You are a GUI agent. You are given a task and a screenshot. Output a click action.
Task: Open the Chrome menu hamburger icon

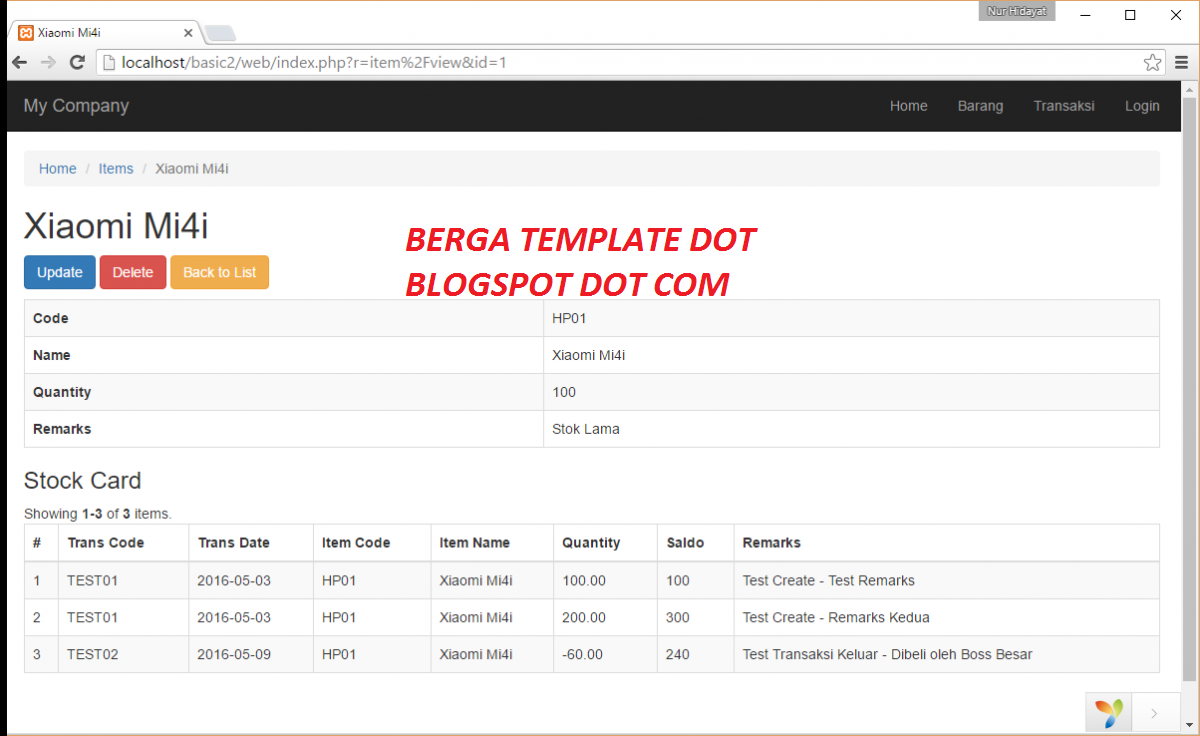[x=1181, y=62]
